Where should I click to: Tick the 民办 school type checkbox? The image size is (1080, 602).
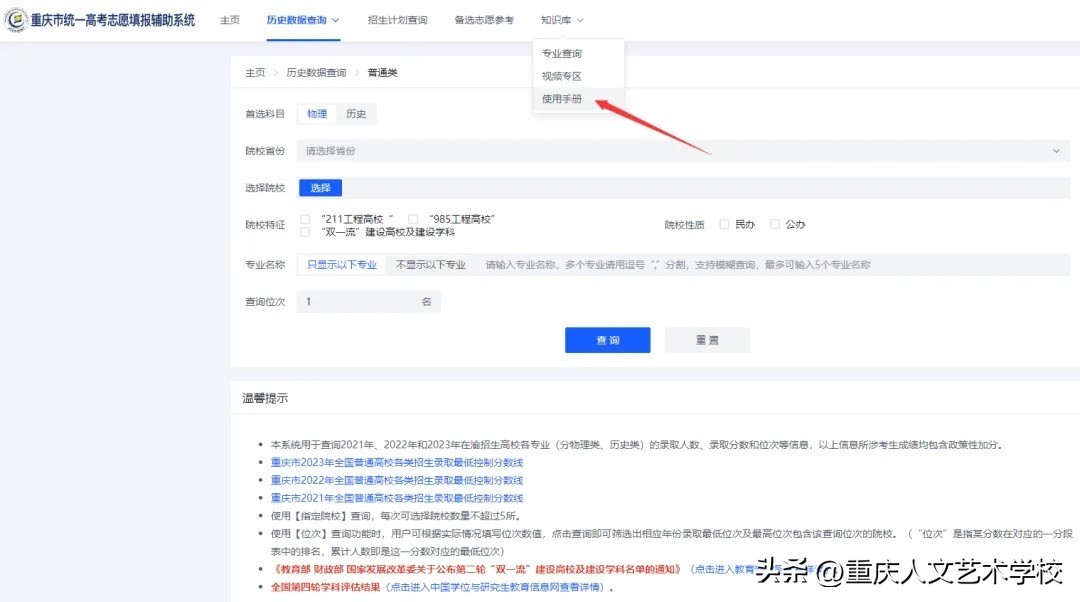[725, 225]
